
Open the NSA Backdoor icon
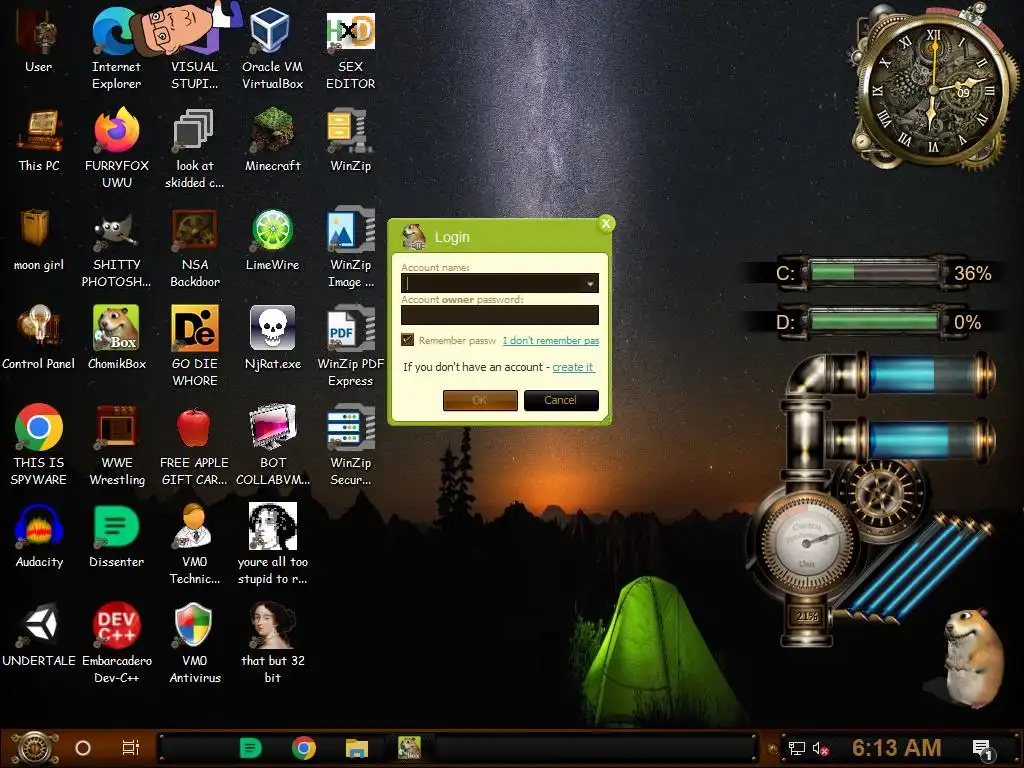194,248
